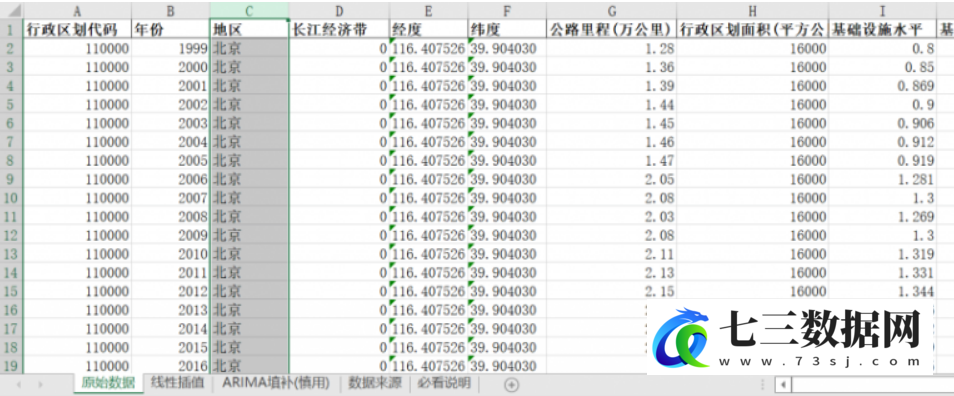The height and width of the screenshot is (396, 954).
Task: Click the sheet tab scroll-left arrow
Action: (18, 384)
